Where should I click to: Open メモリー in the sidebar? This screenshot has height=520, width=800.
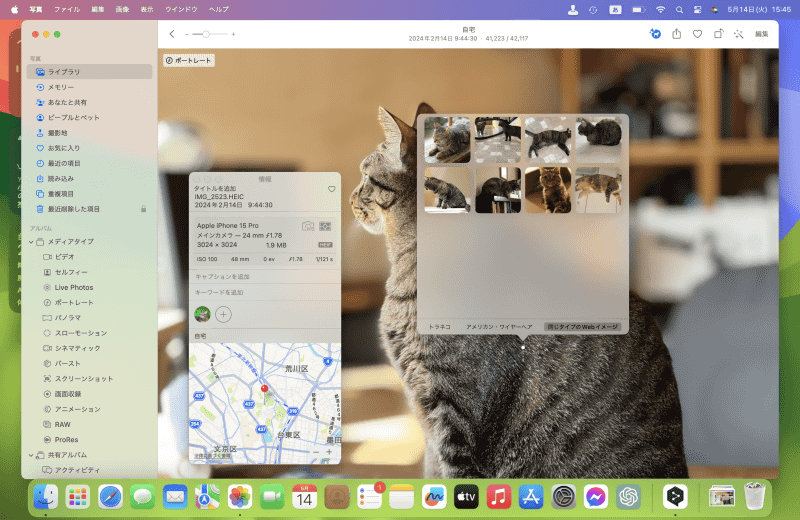tap(89, 87)
